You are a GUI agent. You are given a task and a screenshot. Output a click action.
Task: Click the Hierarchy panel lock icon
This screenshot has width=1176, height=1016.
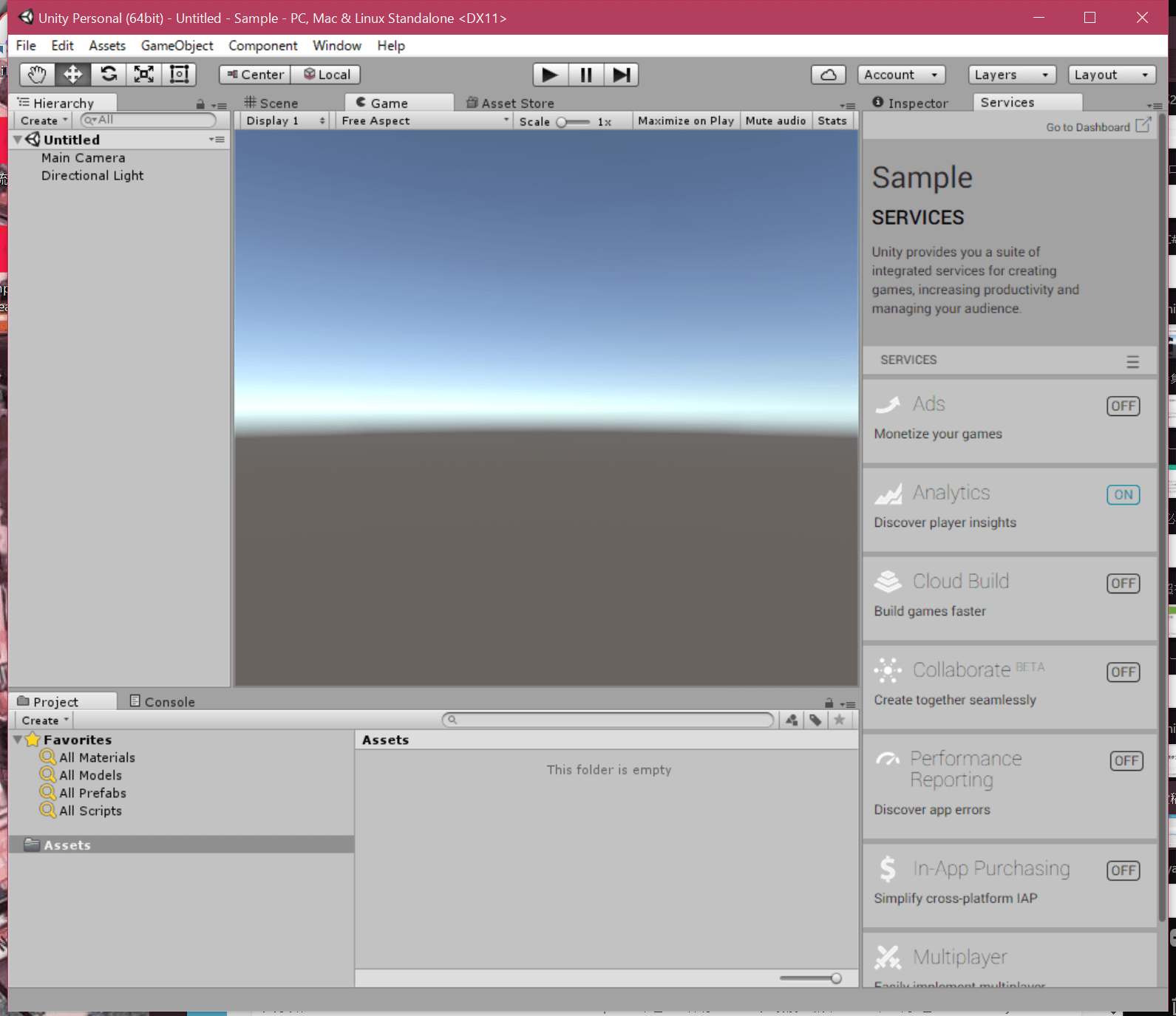(200, 104)
